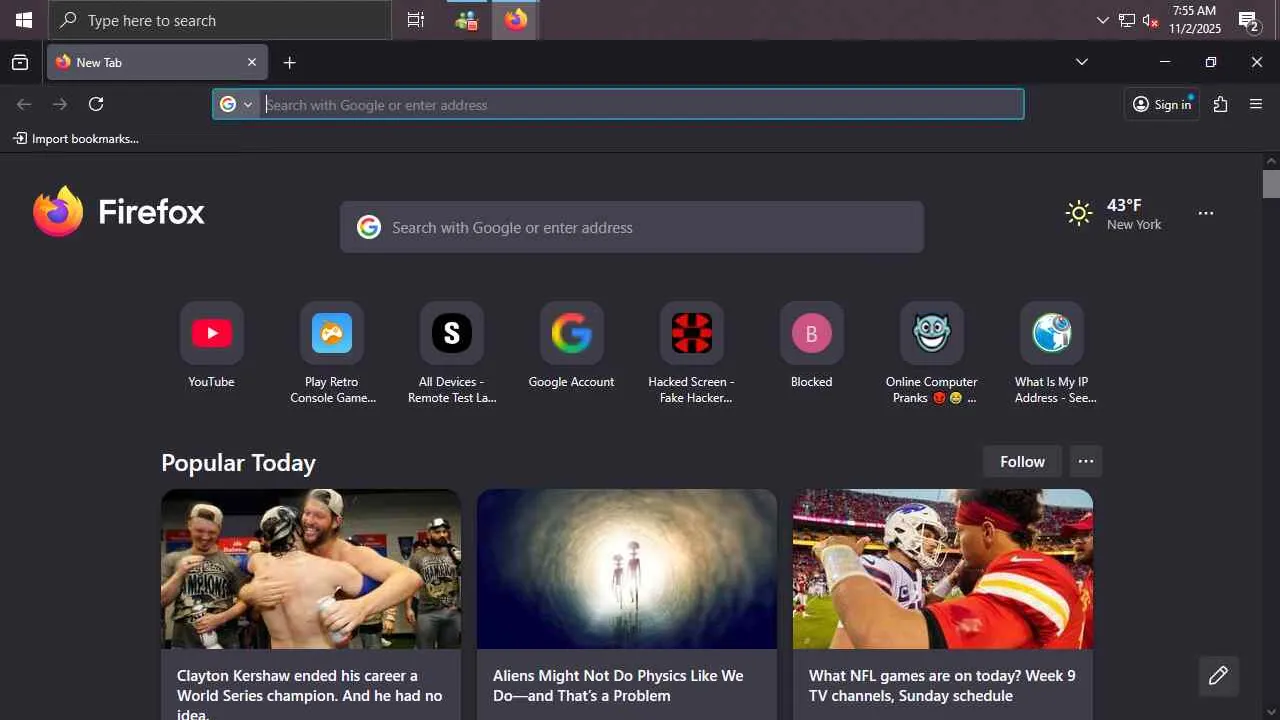This screenshot has height=720, width=1280.
Task: Go back one page
Action: tap(24, 104)
